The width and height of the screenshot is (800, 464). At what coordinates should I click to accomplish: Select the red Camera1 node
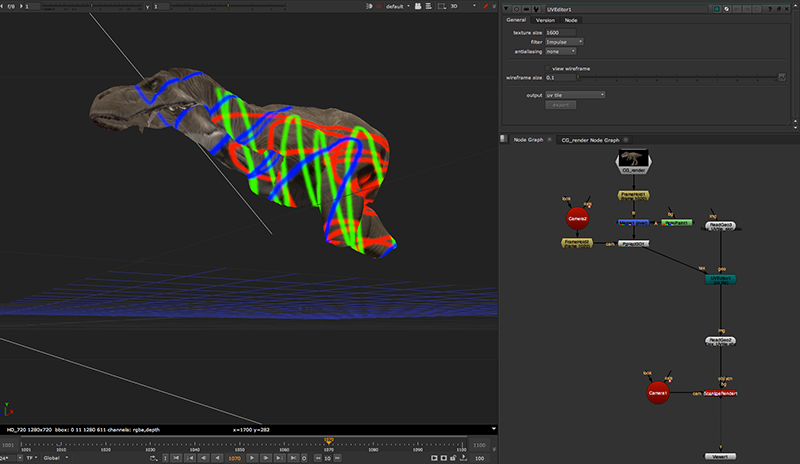[x=657, y=394]
